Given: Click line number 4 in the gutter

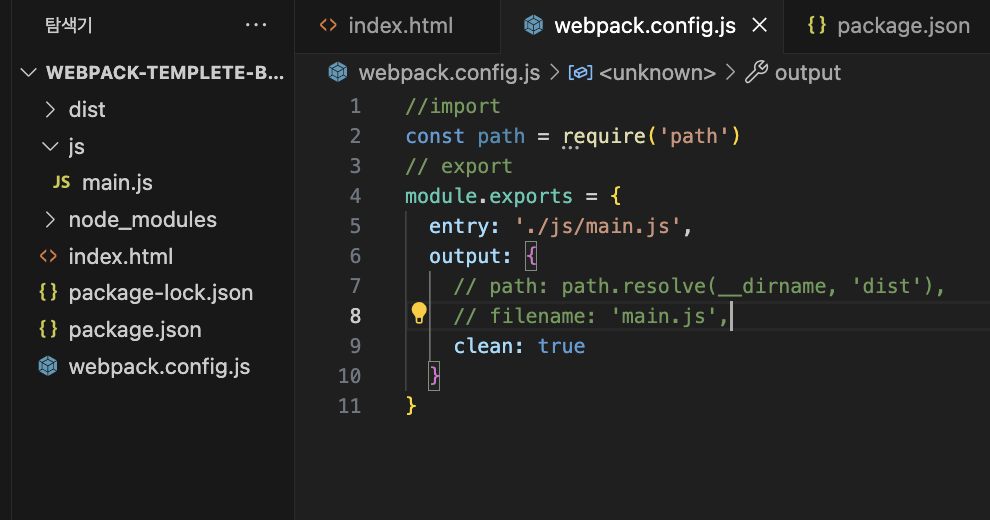Looking at the screenshot, I should coord(355,196).
